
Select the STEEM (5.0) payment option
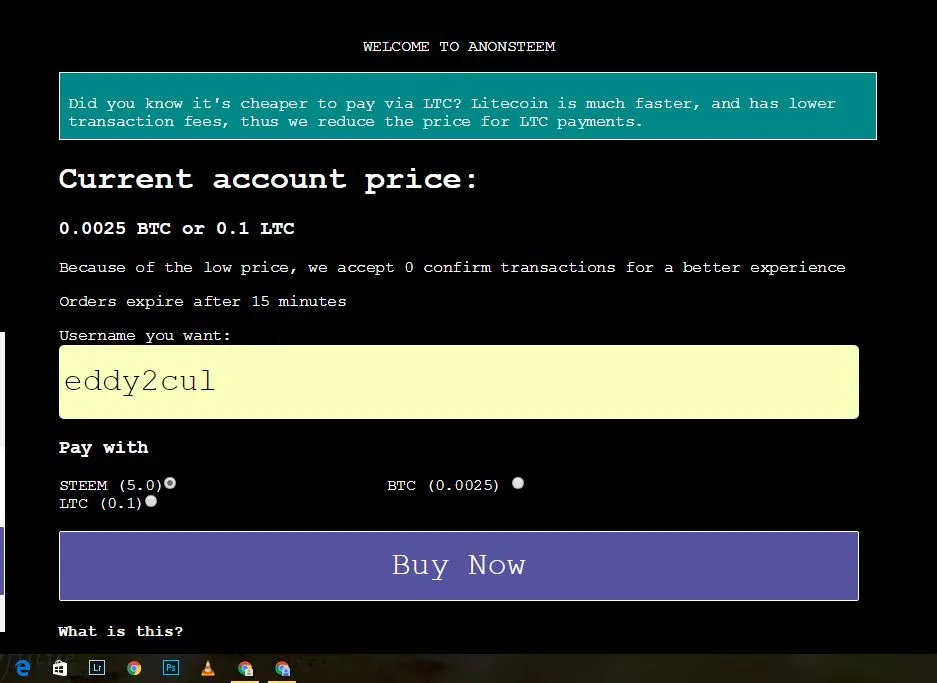pos(170,483)
